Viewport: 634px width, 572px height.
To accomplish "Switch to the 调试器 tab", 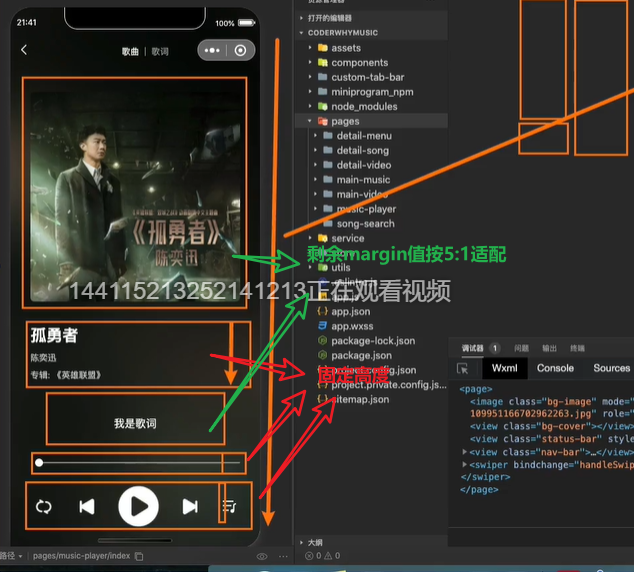I will [x=472, y=348].
